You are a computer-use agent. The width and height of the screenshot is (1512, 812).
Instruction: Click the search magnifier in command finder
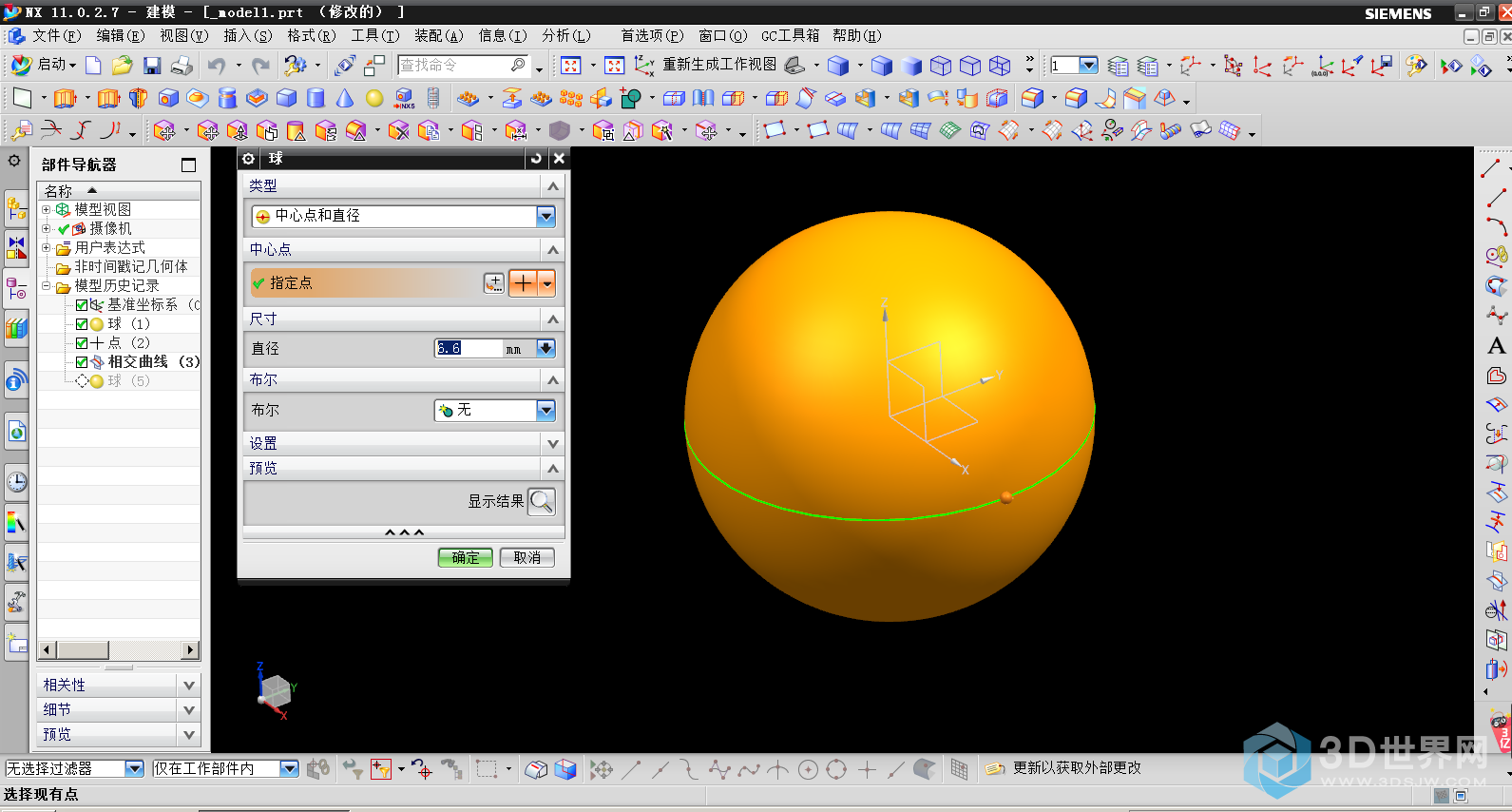point(518,65)
